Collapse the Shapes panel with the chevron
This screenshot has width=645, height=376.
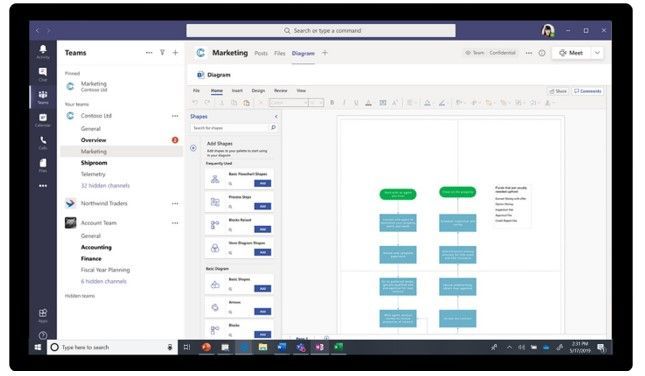276,116
